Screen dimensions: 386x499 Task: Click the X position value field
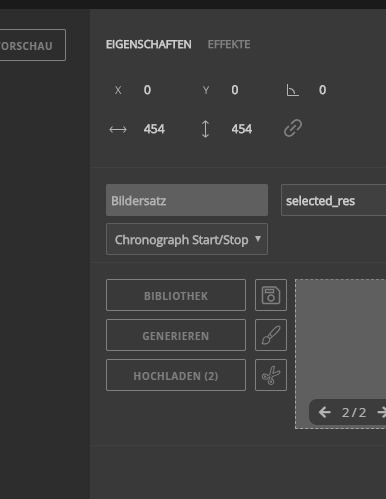point(147,90)
